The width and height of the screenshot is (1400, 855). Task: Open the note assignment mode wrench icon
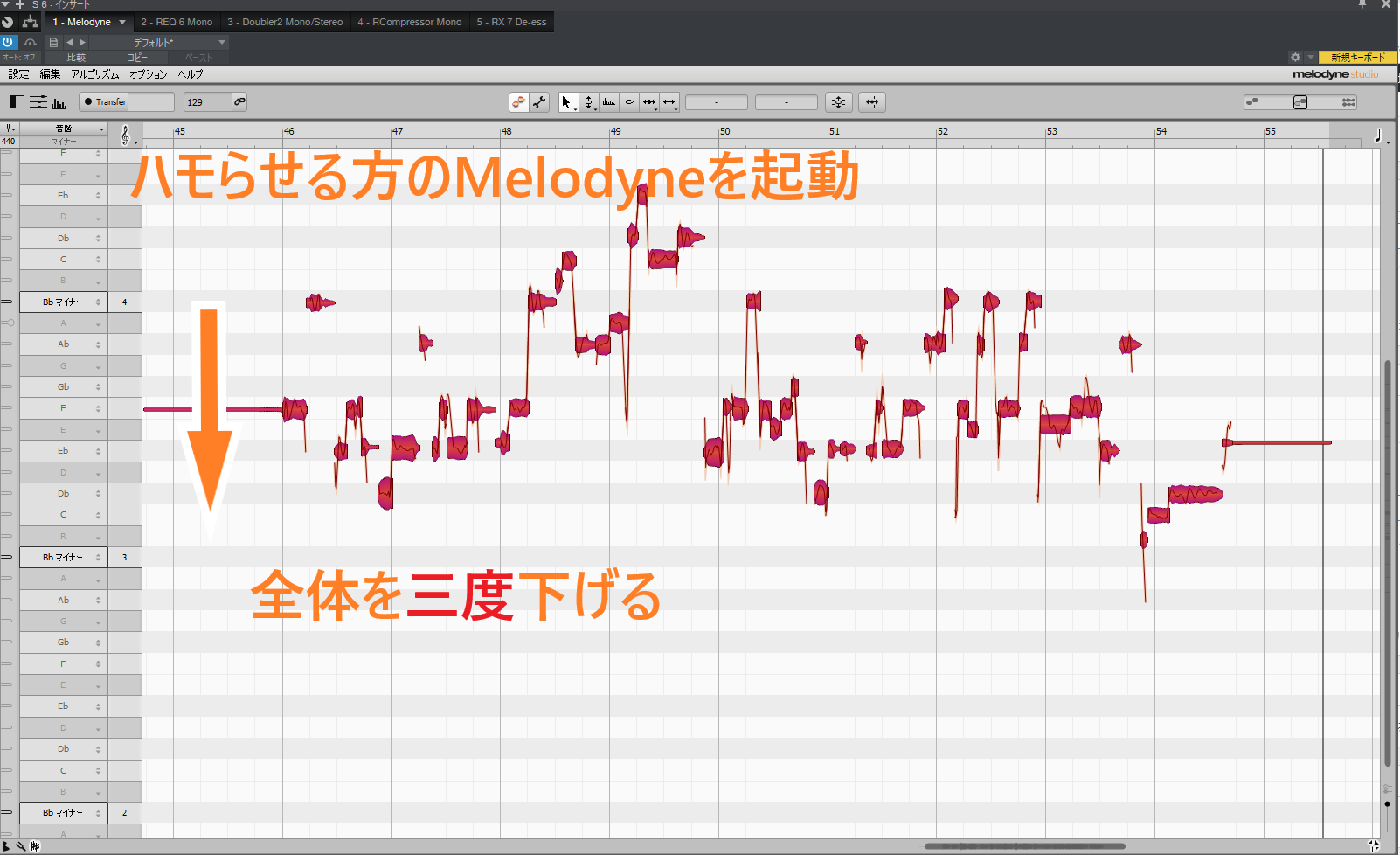540,102
